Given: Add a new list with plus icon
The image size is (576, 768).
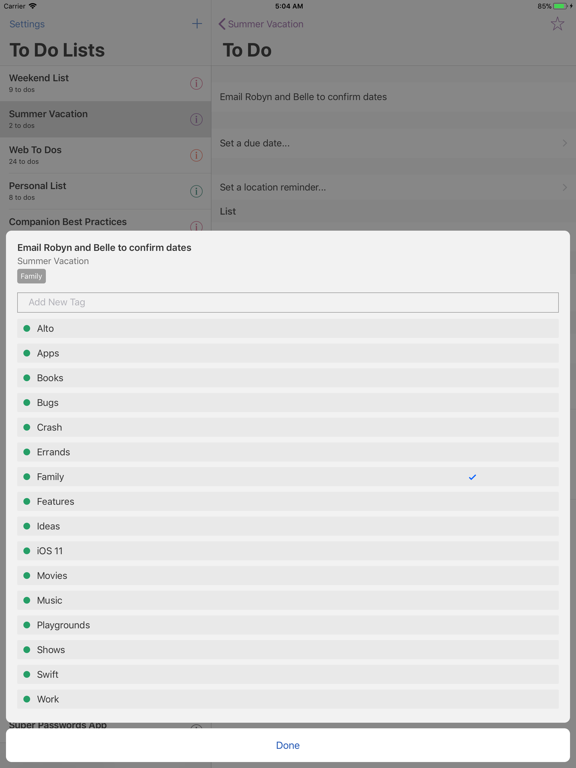Looking at the screenshot, I should (197, 24).
